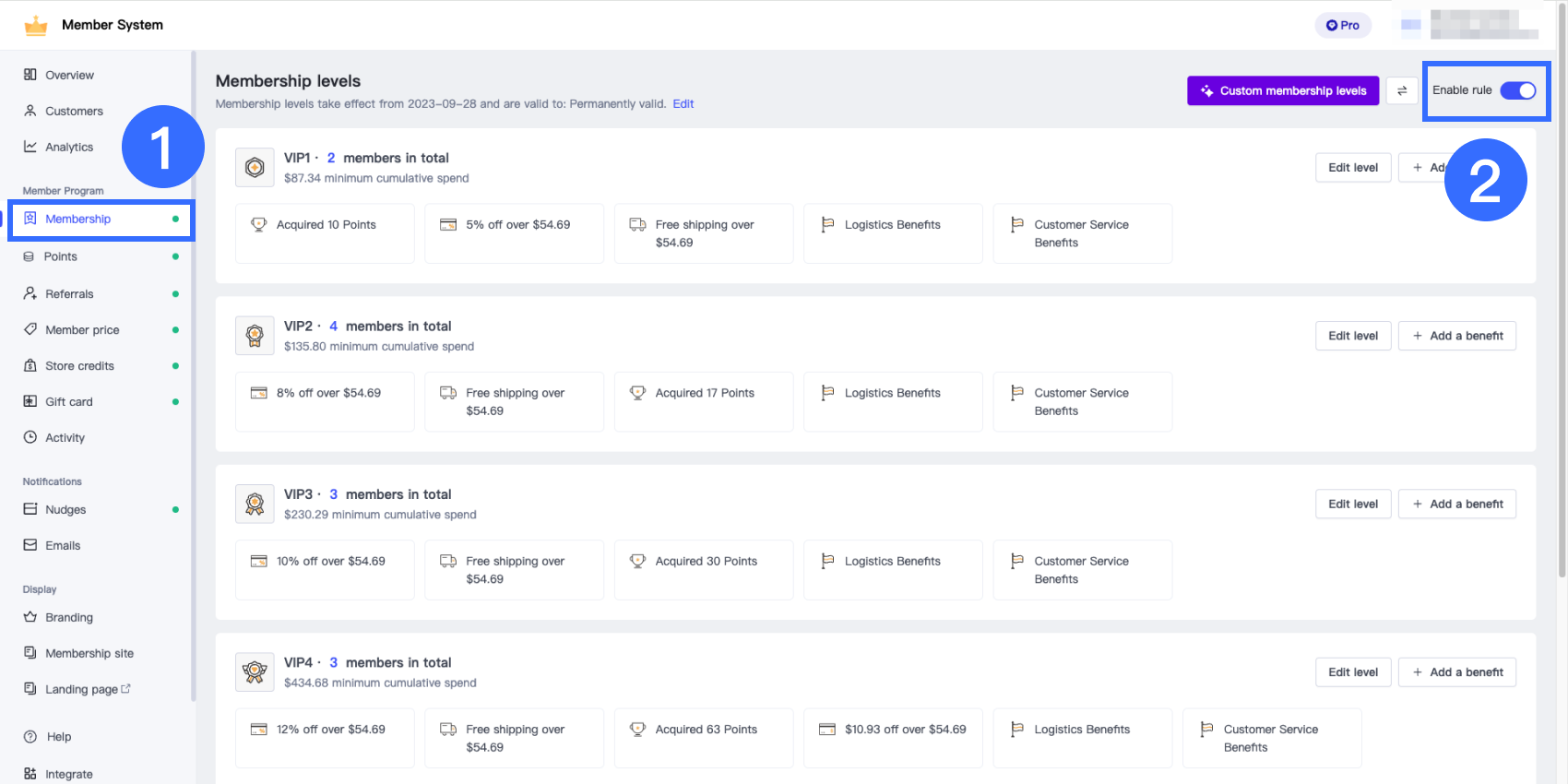Open the Overview page icon
This screenshot has width=1568, height=784.
tap(30, 75)
